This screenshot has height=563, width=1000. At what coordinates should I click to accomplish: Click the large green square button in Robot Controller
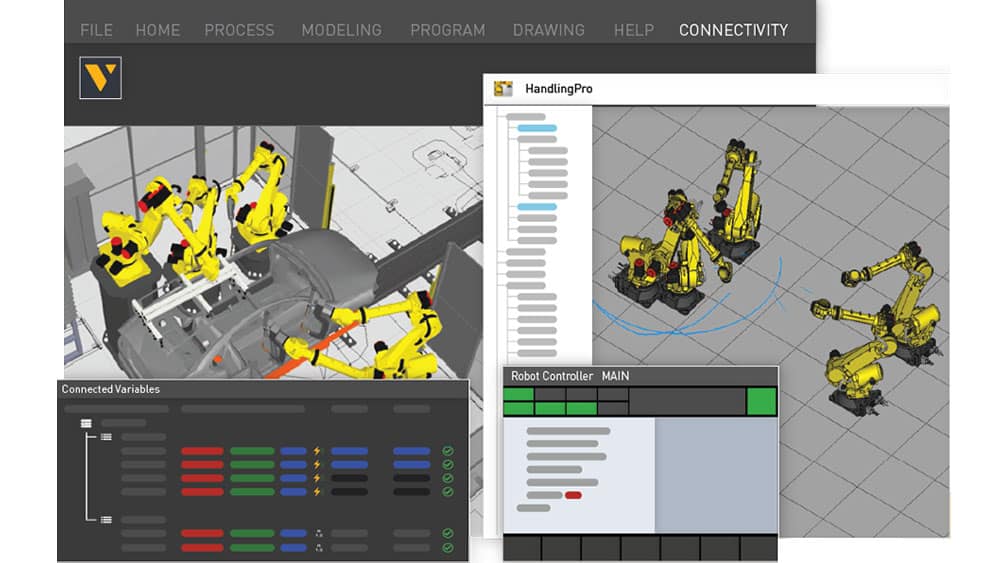tap(761, 402)
